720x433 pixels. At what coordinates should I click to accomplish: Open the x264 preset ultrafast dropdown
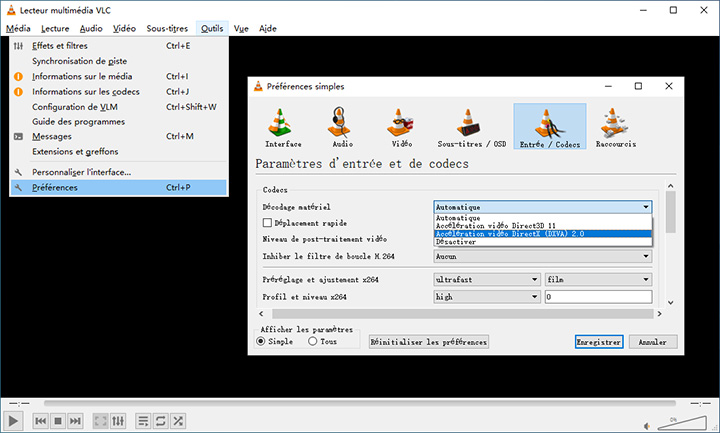[x=487, y=279]
